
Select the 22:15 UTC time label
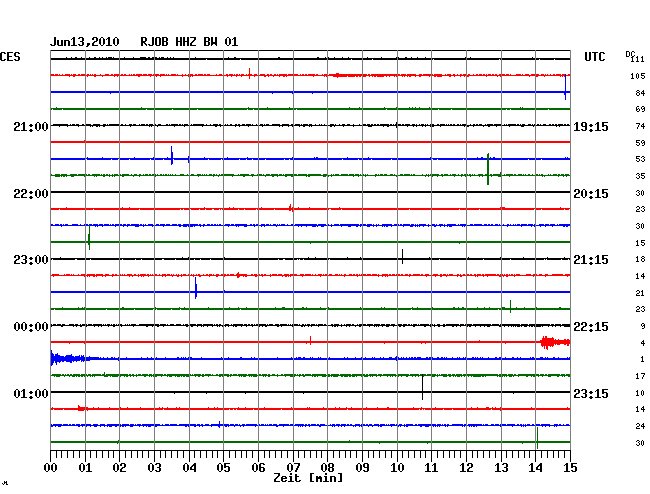(x=591, y=327)
